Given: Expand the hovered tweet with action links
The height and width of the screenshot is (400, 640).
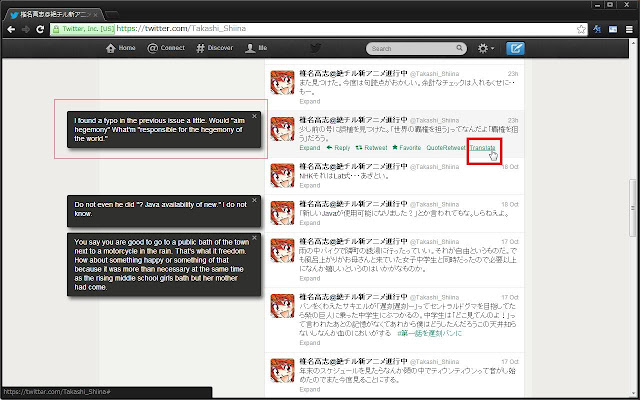Looking at the screenshot, I should [x=310, y=148].
